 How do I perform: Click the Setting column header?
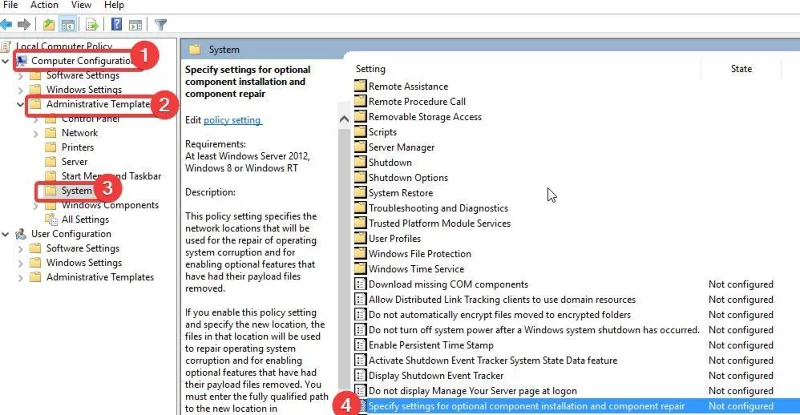[370, 69]
